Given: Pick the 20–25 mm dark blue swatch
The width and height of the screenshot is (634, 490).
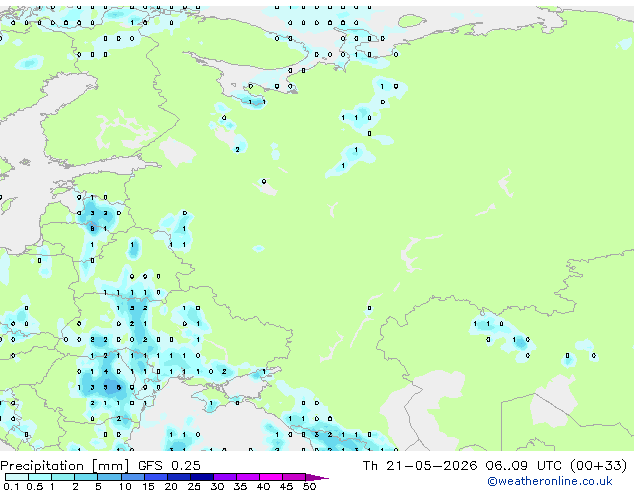Looking at the screenshot, I should coord(179,477).
